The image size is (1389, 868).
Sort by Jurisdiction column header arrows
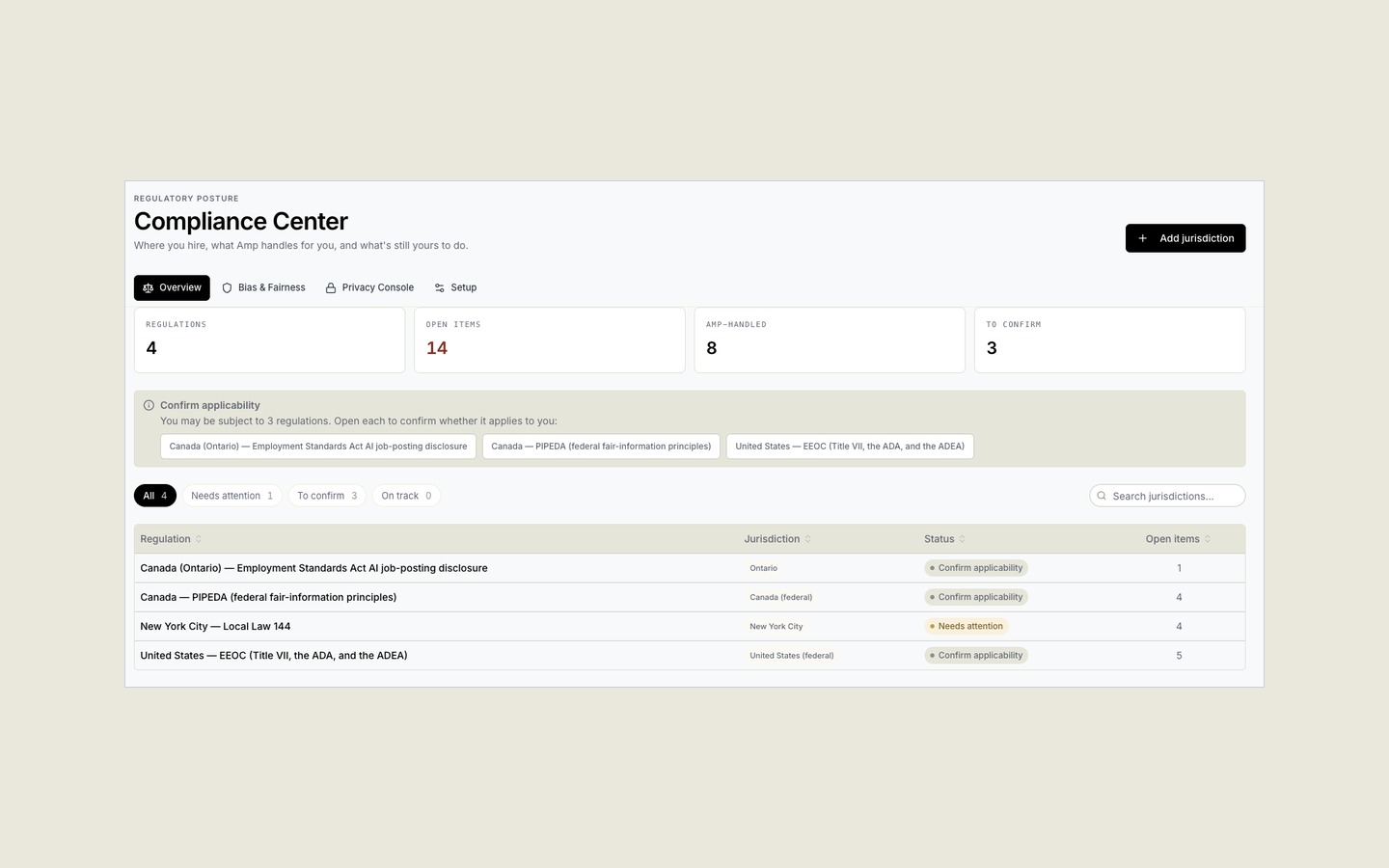808,539
